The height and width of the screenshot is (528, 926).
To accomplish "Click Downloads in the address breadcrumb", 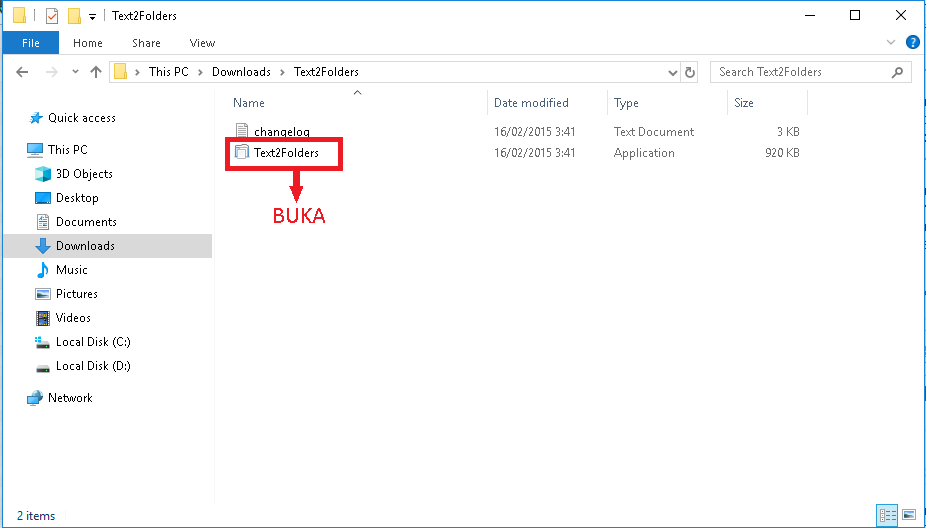I will click(241, 72).
